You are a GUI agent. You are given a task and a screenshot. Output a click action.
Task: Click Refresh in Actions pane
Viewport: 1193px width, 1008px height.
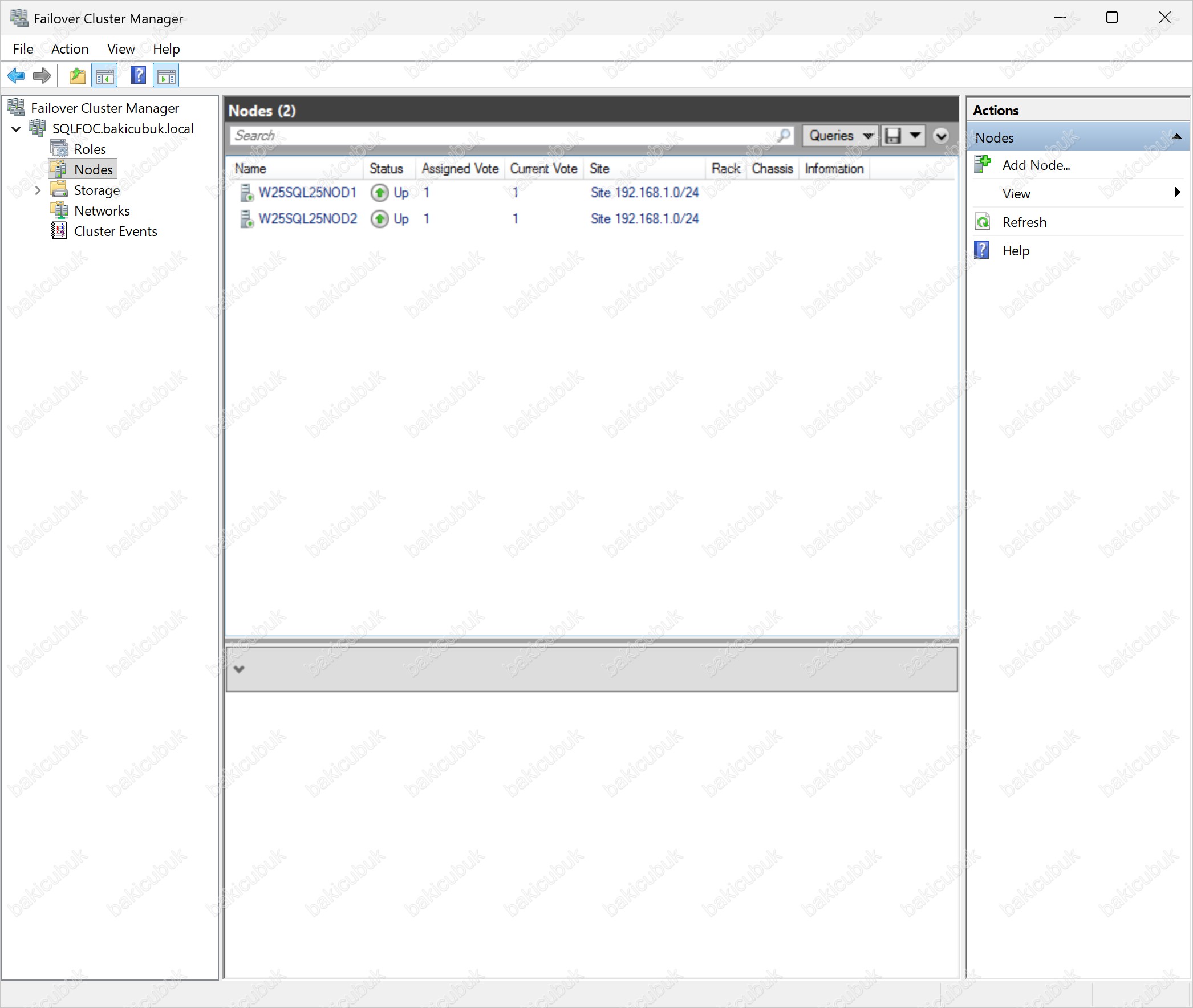click(x=1024, y=222)
